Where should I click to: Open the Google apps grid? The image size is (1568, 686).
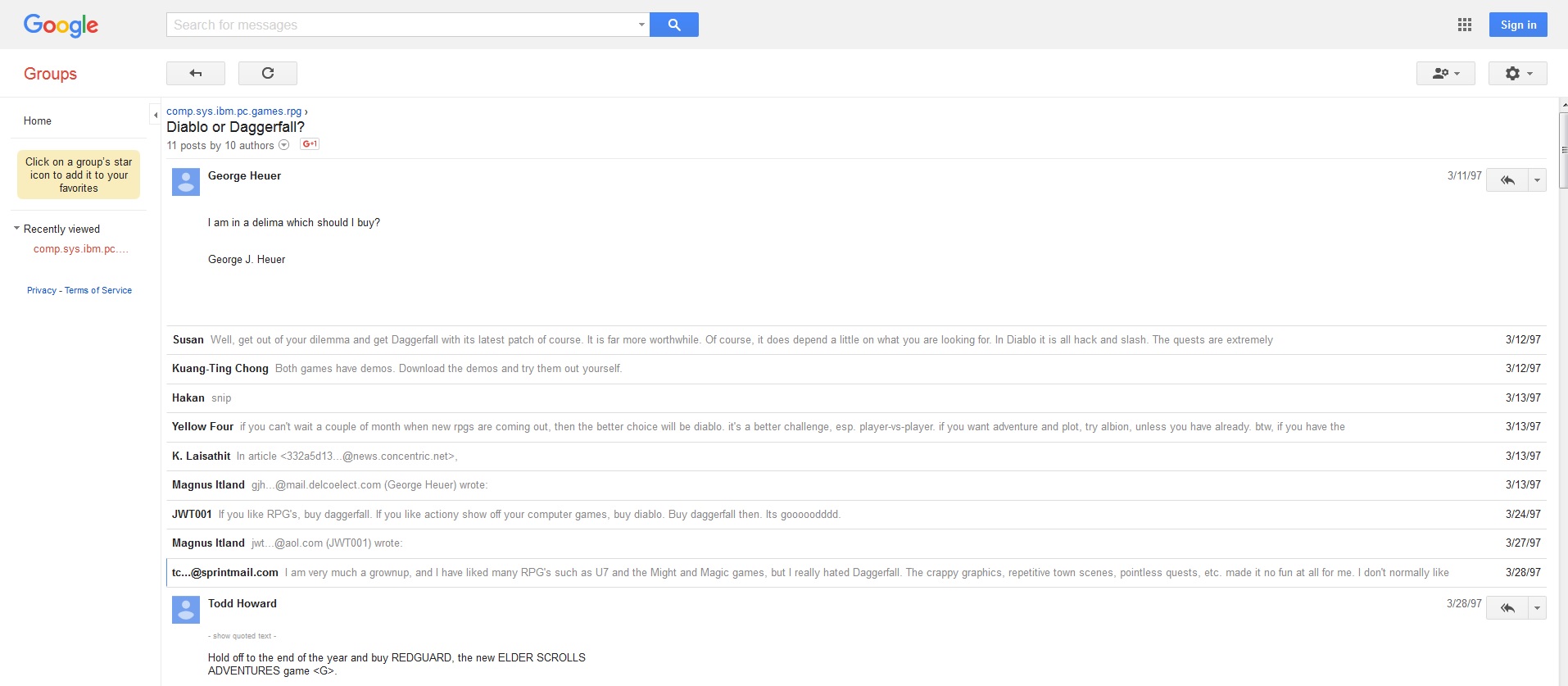(x=1465, y=25)
